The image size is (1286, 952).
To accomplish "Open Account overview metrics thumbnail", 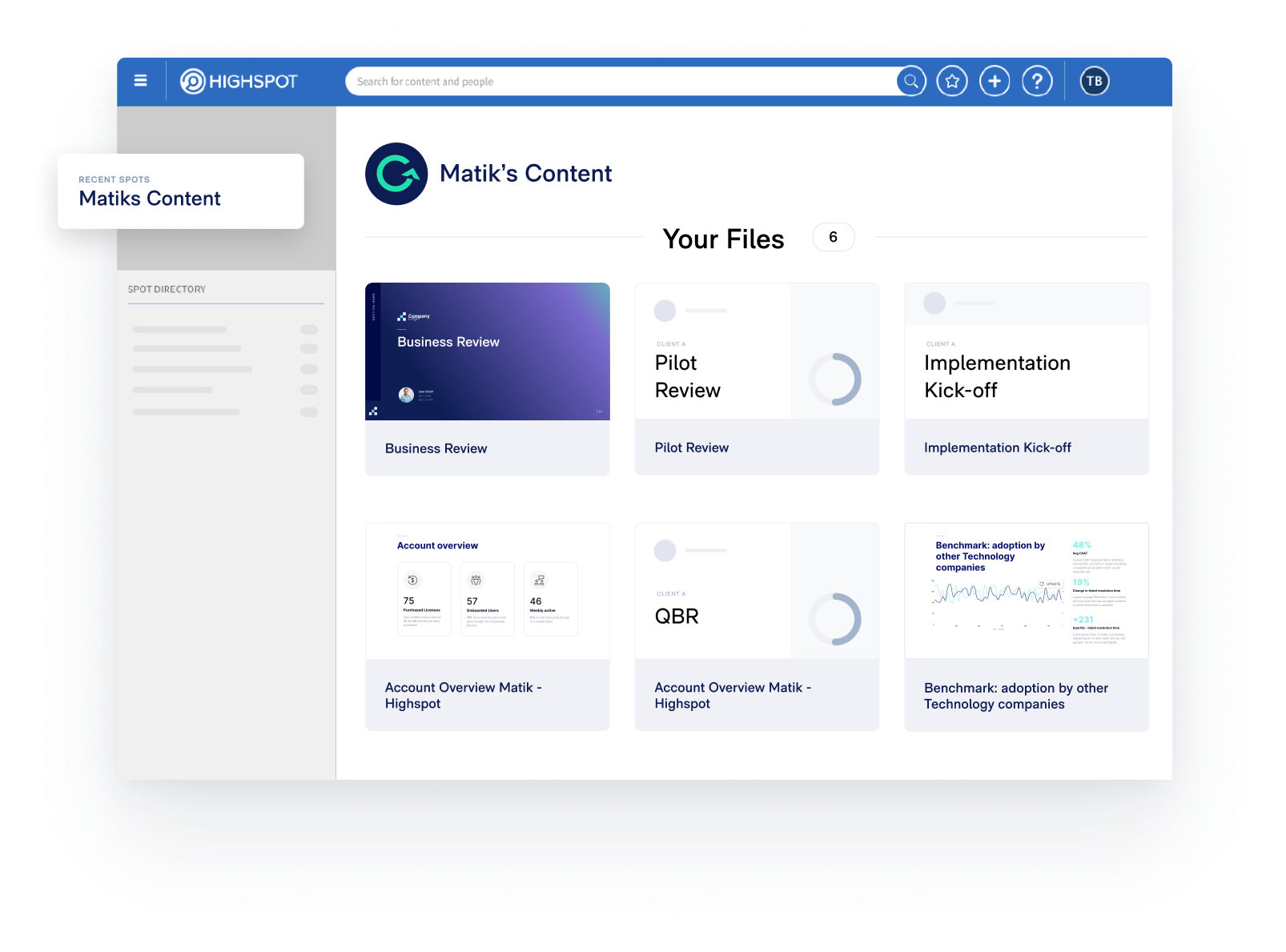I will pos(488,591).
